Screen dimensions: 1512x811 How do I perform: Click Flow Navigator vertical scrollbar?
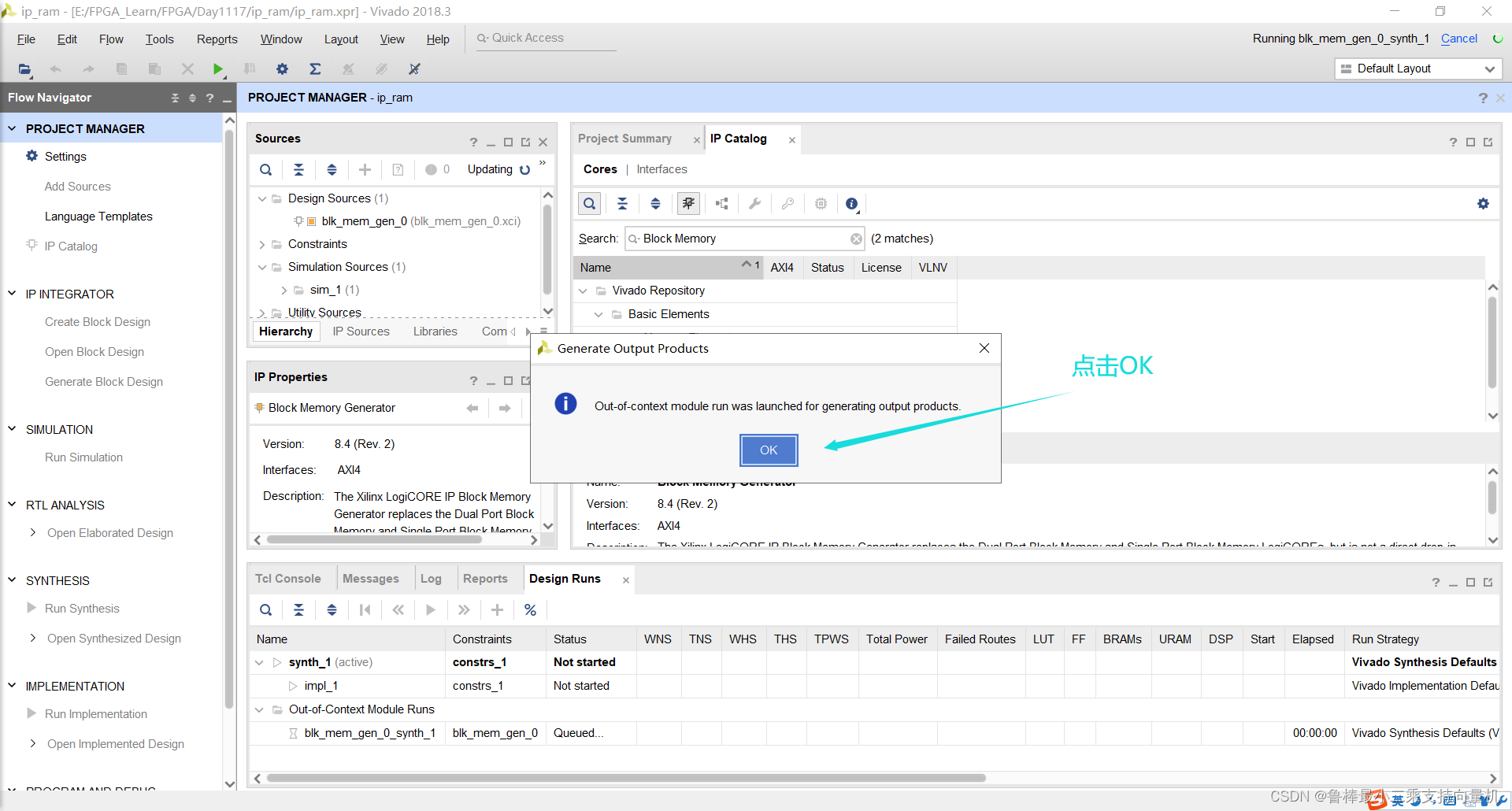click(229, 417)
